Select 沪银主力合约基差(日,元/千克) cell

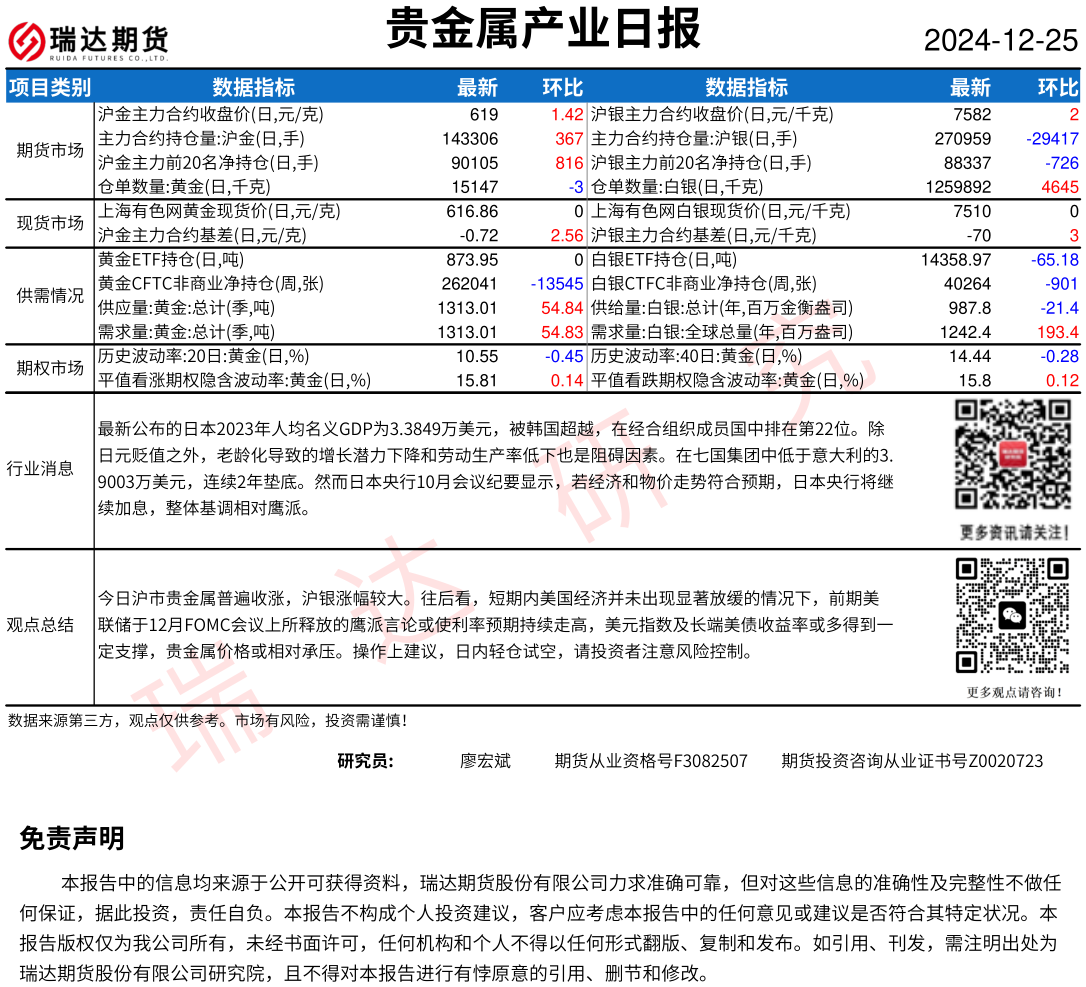pyautogui.click(x=703, y=235)
